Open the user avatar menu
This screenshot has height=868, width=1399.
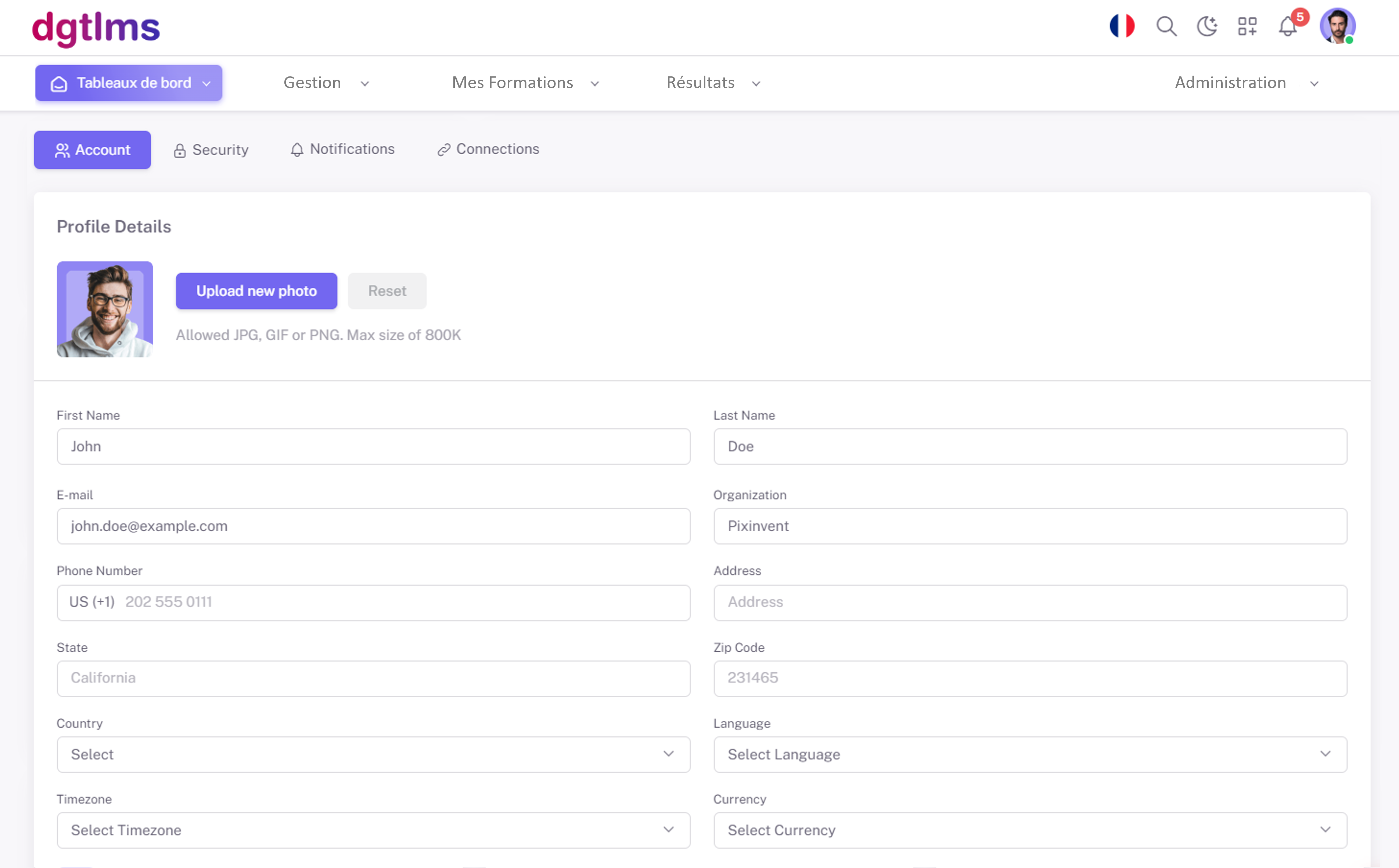[x=1338, y=26]
